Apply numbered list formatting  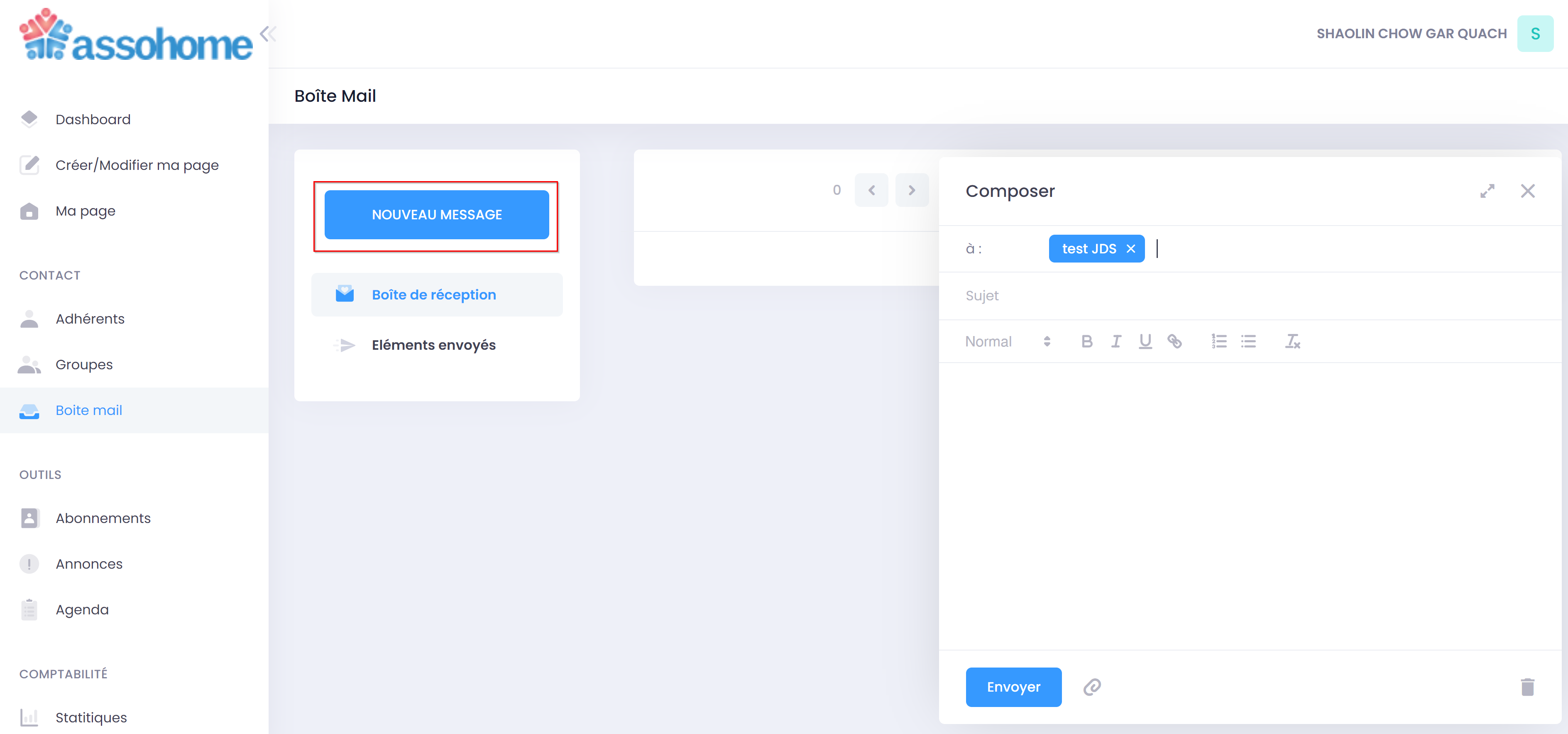(x=1218, y=341)
